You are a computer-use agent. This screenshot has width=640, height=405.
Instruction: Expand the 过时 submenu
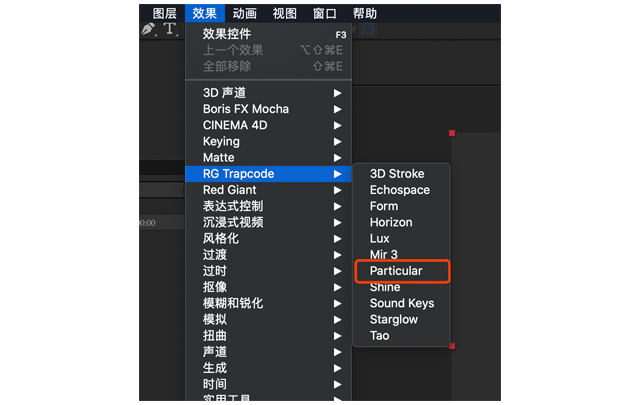click(x=268, y=271)
